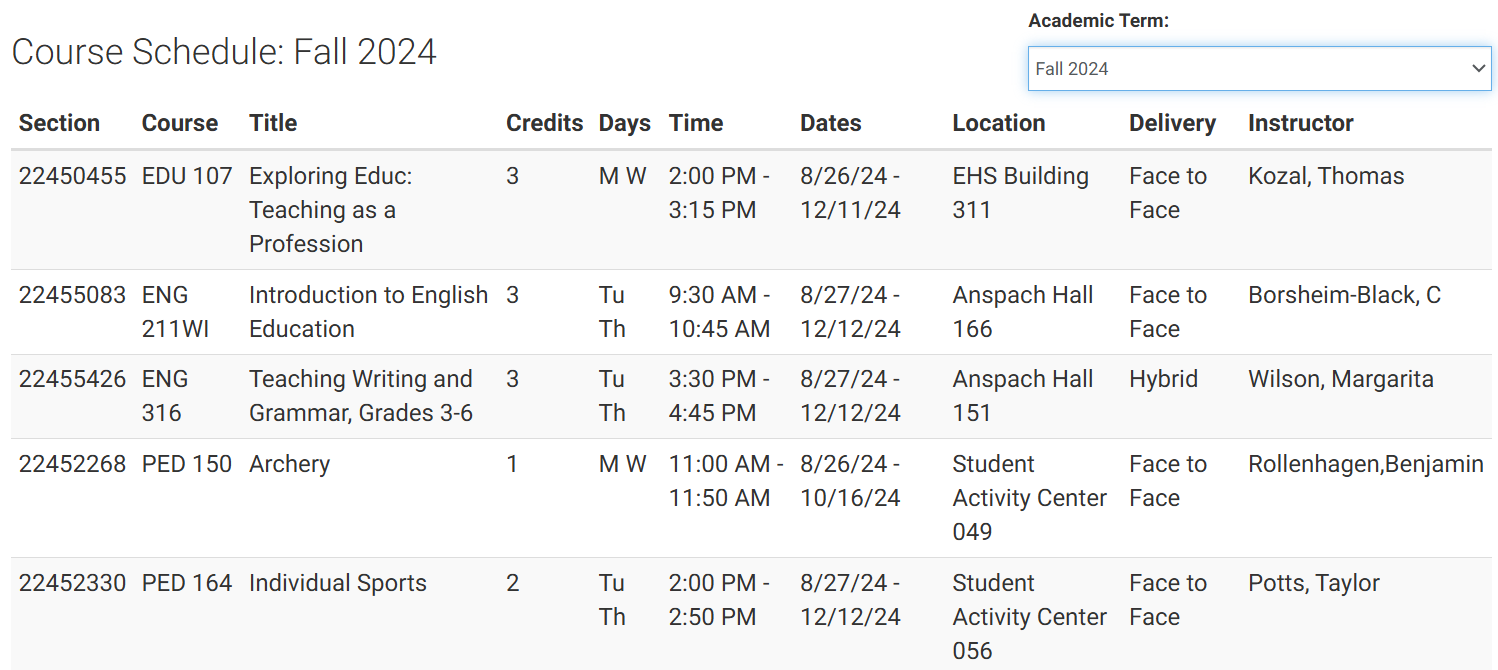
Task: Click the PED 150 course code
Action: [x=187, y=464]
